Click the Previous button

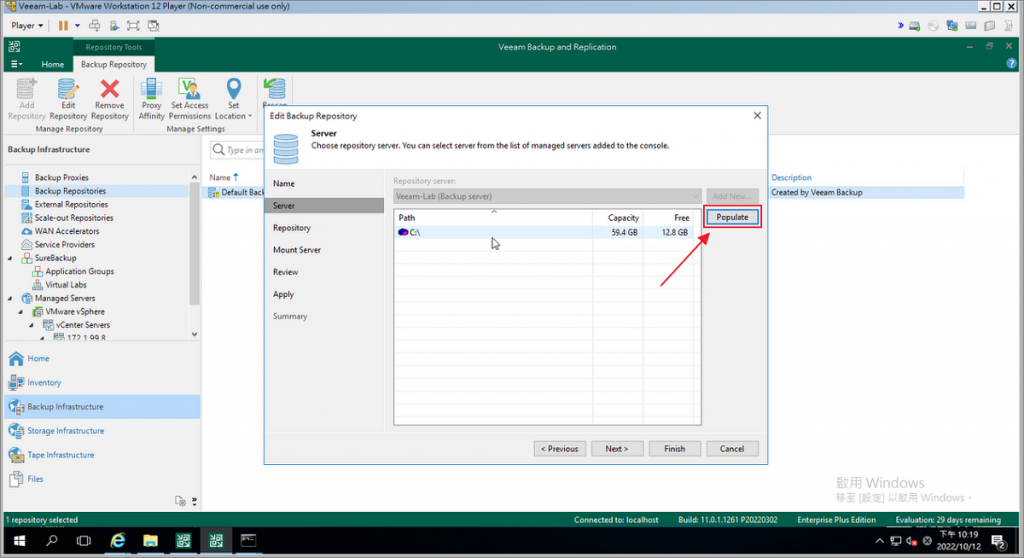560,449
